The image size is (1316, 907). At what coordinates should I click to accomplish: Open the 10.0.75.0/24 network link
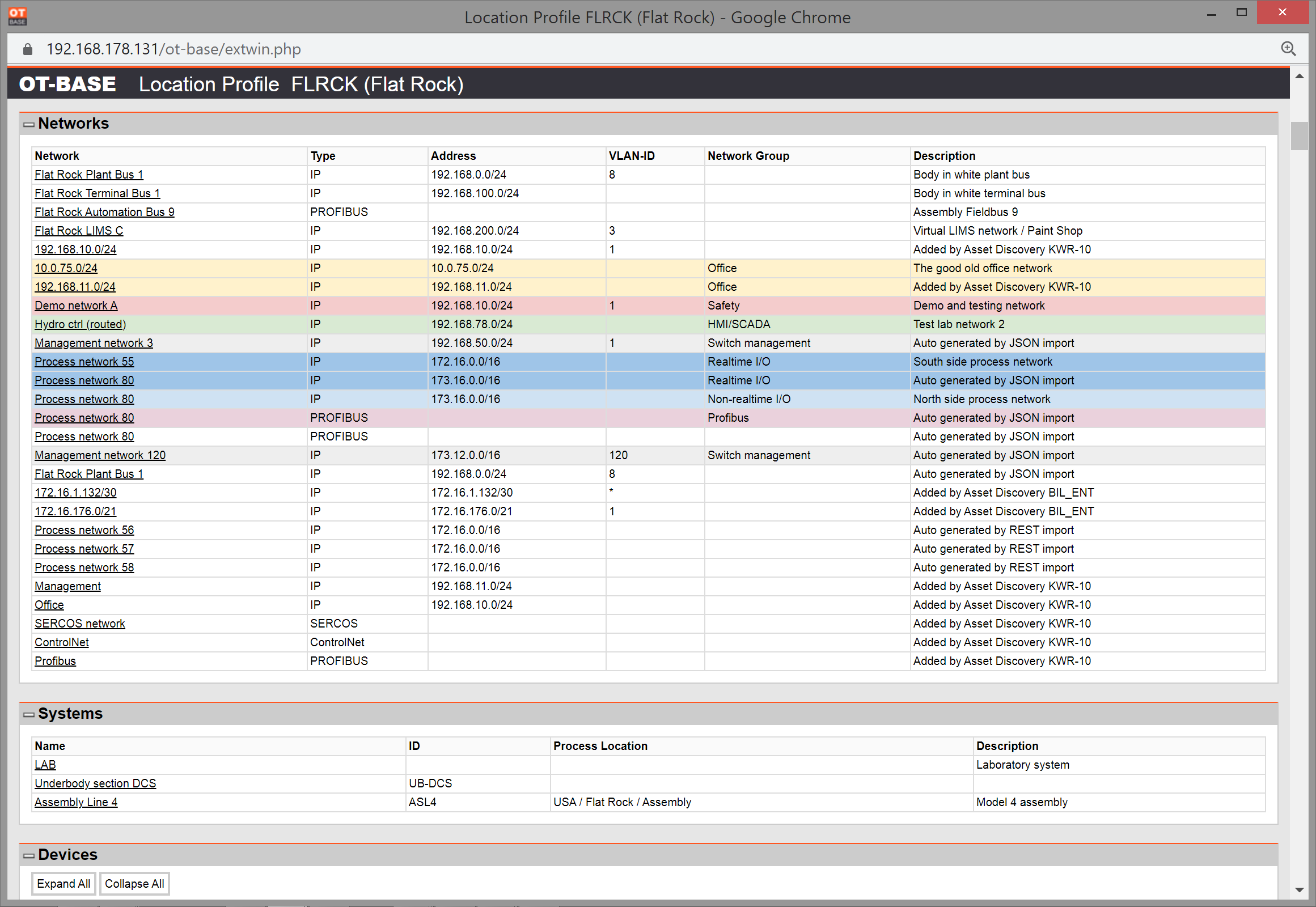[x=66, y=268]
